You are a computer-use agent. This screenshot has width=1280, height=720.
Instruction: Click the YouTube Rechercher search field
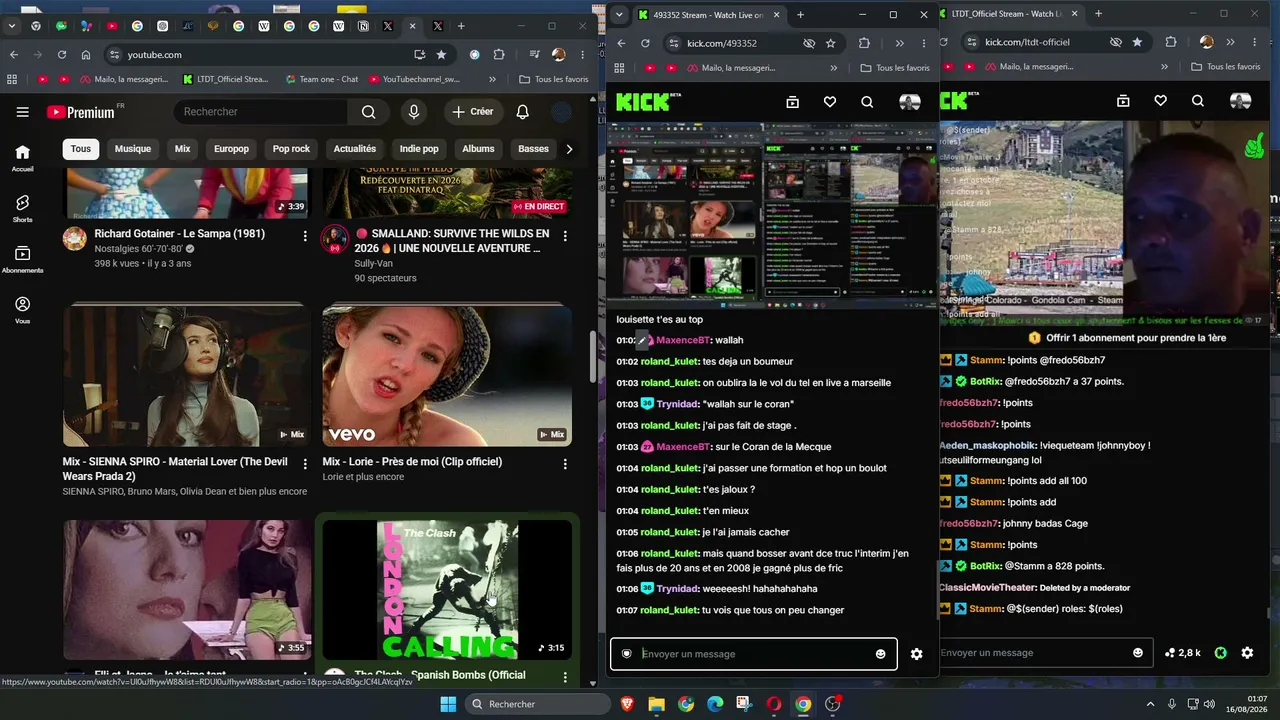pos(263,112)
